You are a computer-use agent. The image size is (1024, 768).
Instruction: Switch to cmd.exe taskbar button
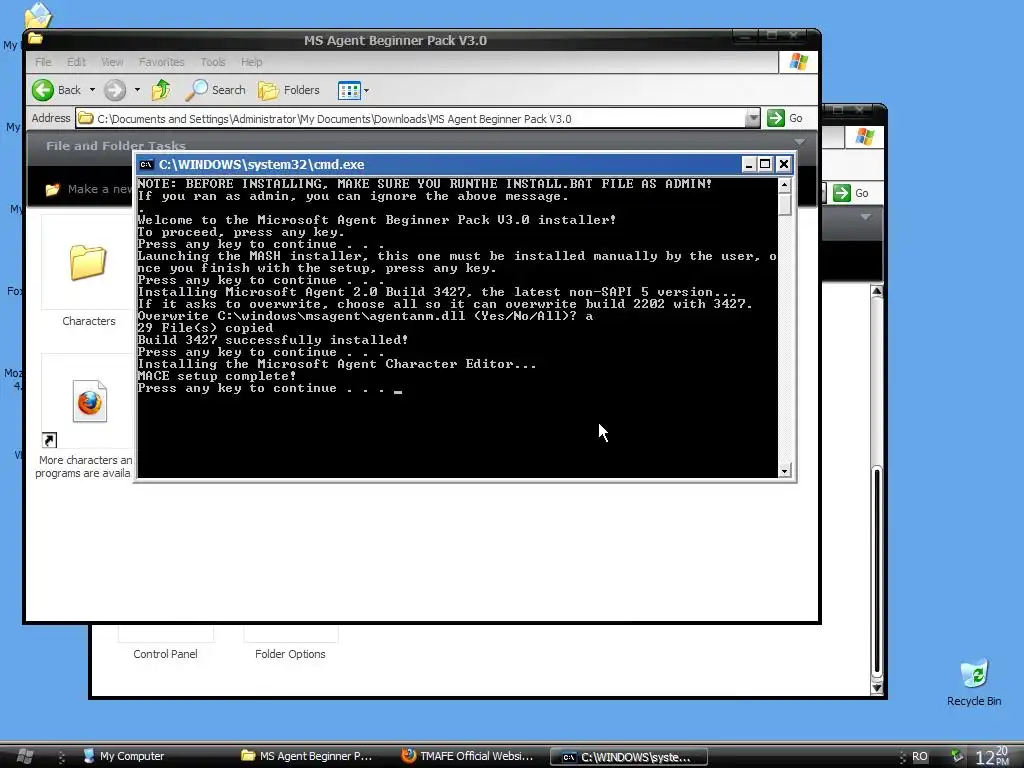628,757
